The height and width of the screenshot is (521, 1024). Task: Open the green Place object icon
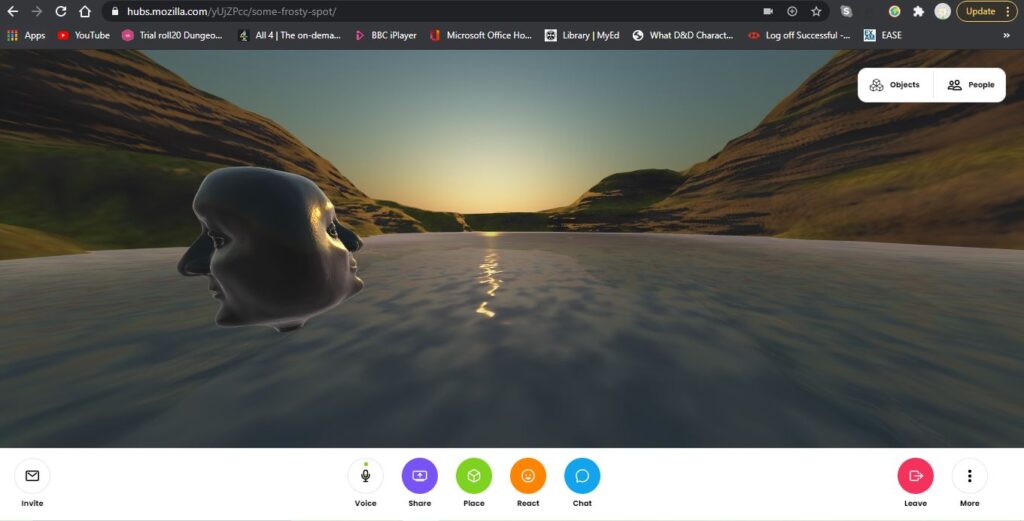pos(474,476)
